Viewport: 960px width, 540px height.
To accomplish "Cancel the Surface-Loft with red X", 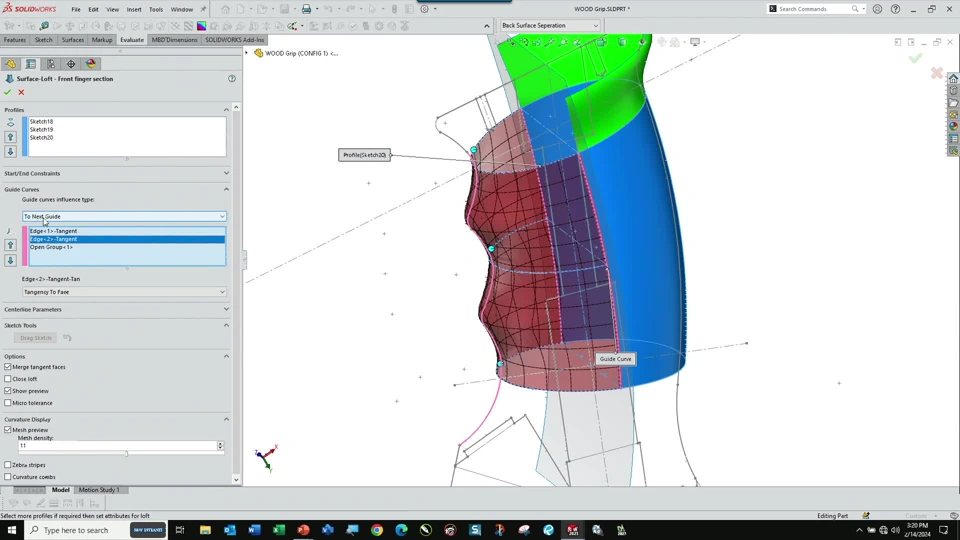I will [x=21, y=92].
